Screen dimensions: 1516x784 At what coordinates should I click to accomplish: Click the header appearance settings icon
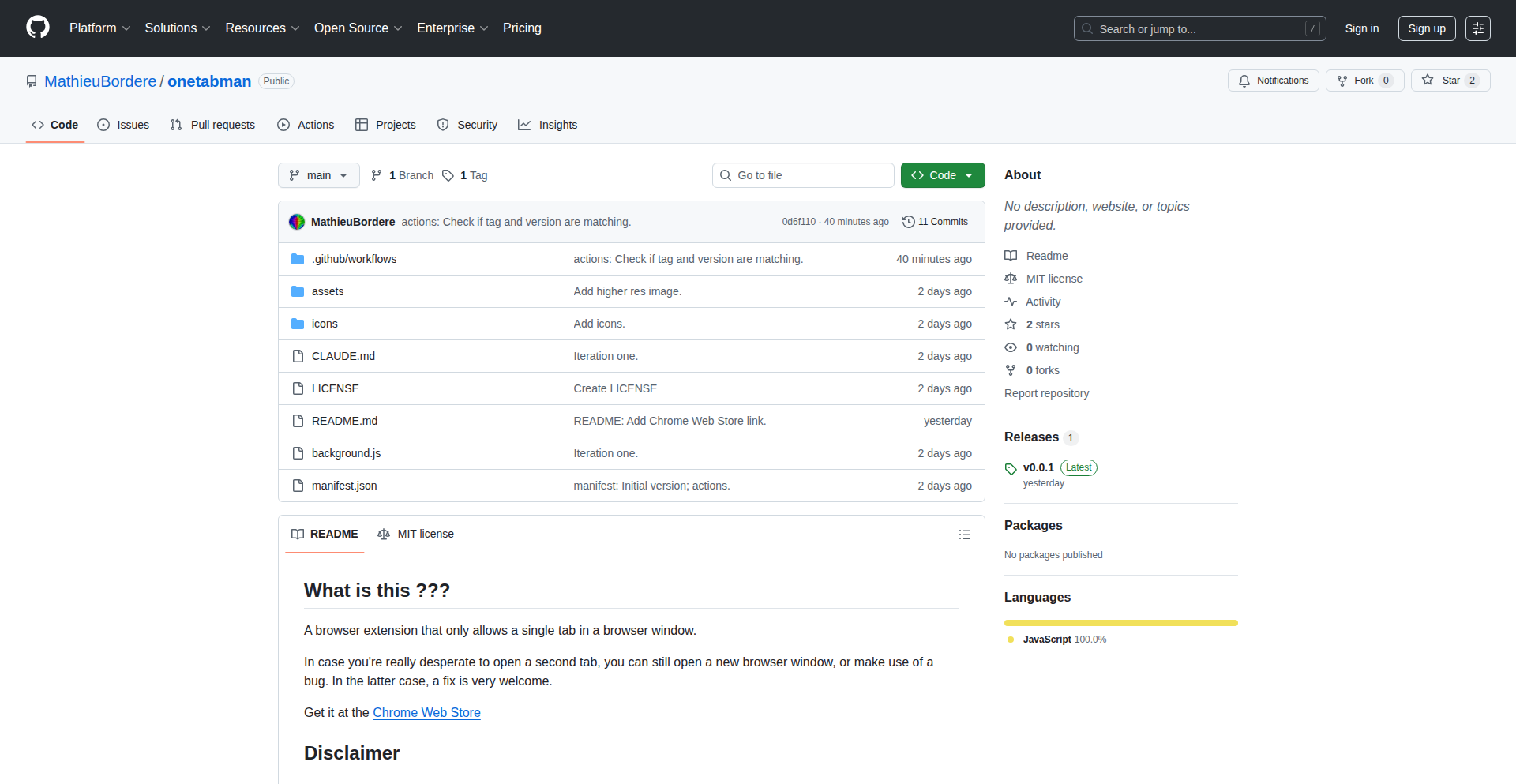click(1477, 28)
